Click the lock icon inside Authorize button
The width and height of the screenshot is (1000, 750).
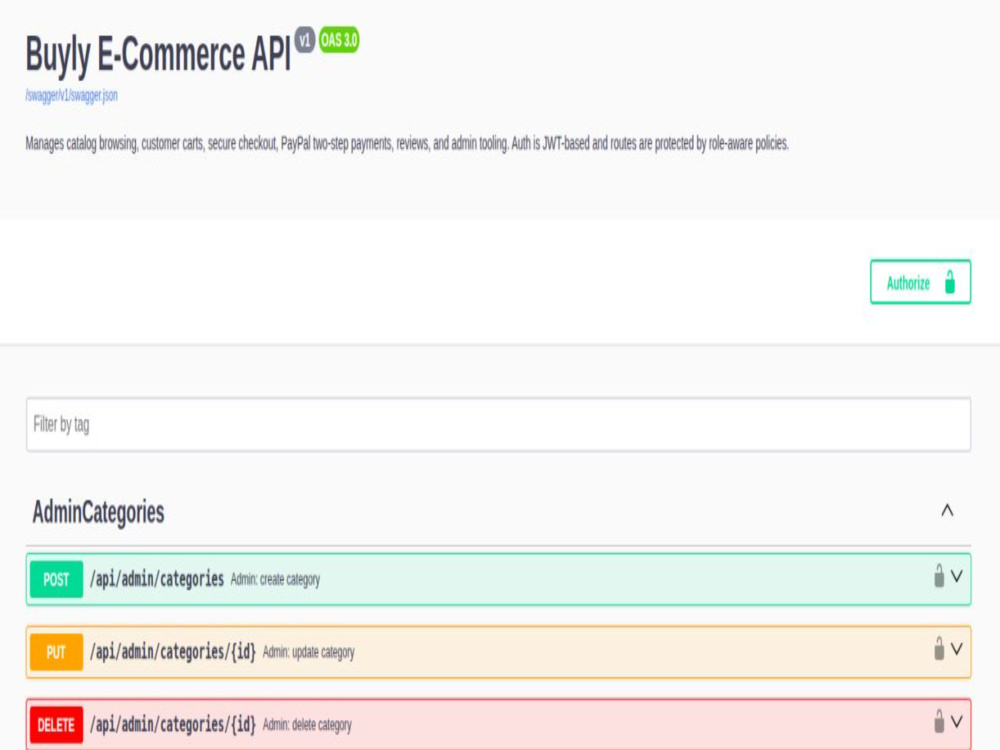tap(950, 282)
